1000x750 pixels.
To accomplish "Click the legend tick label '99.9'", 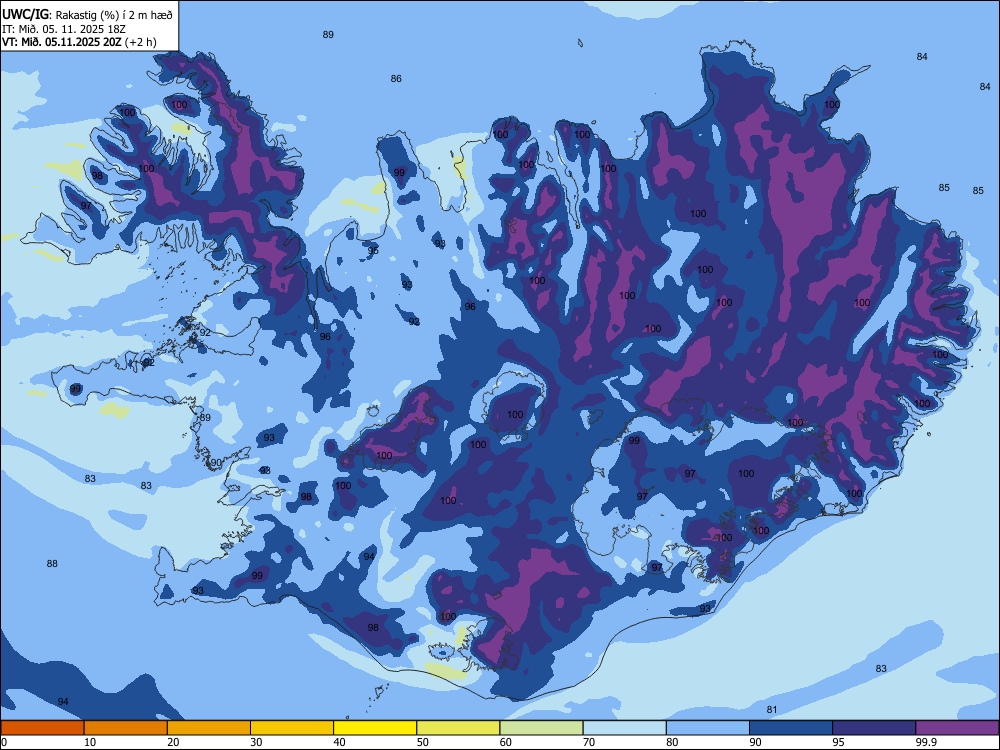I will (x=926, y=742).
